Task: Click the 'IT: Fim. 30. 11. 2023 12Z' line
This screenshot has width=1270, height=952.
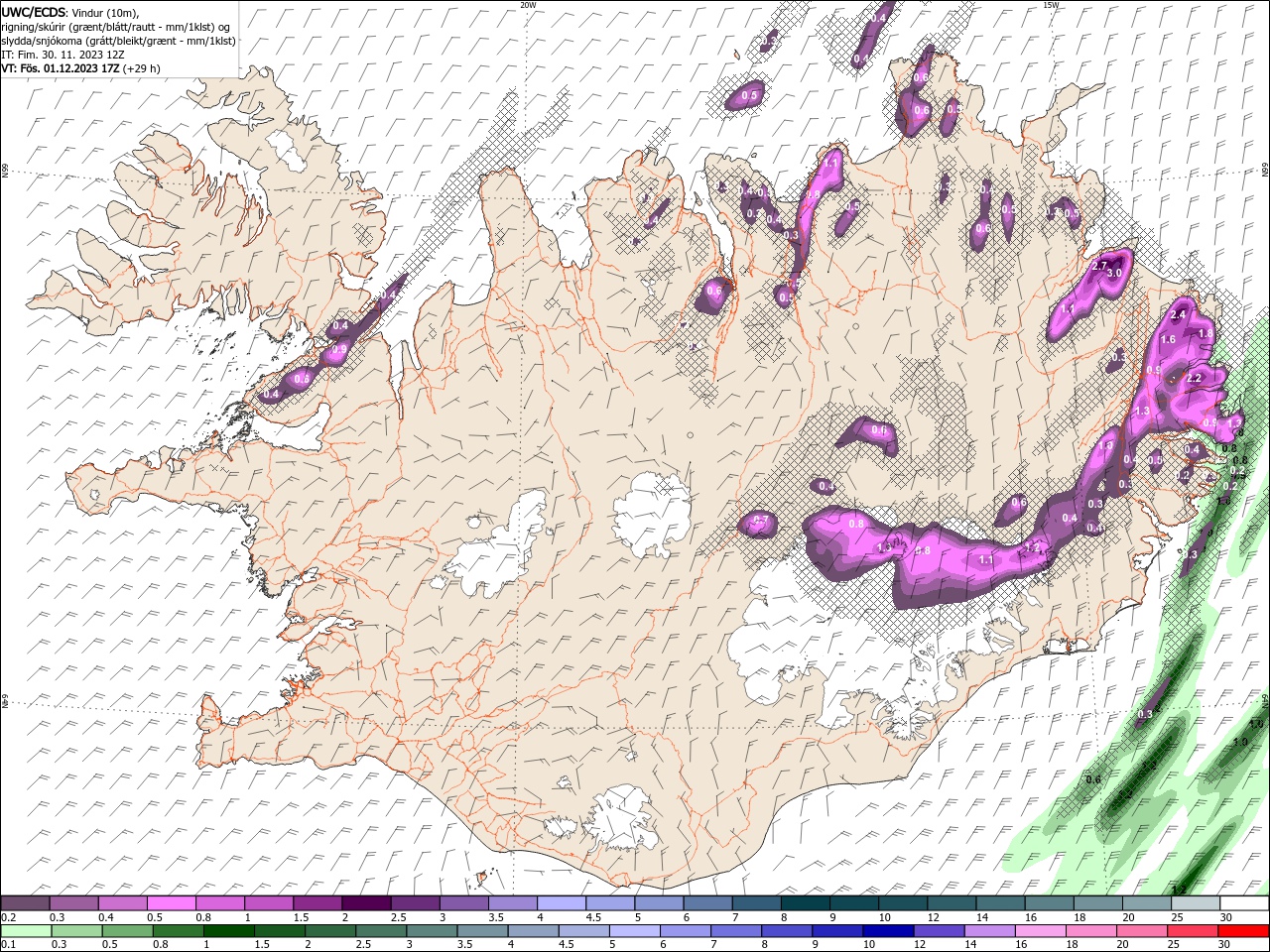Action: [63, 55]
